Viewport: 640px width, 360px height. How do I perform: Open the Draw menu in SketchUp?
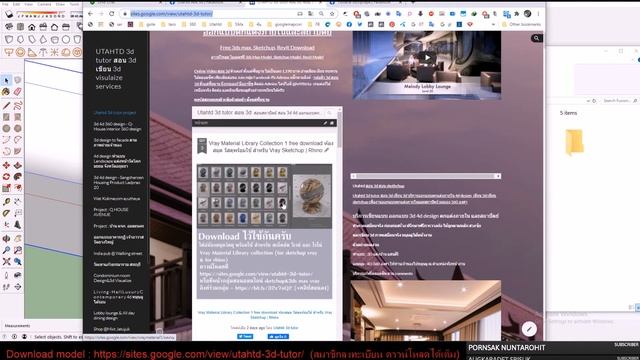tap(60, 4)
